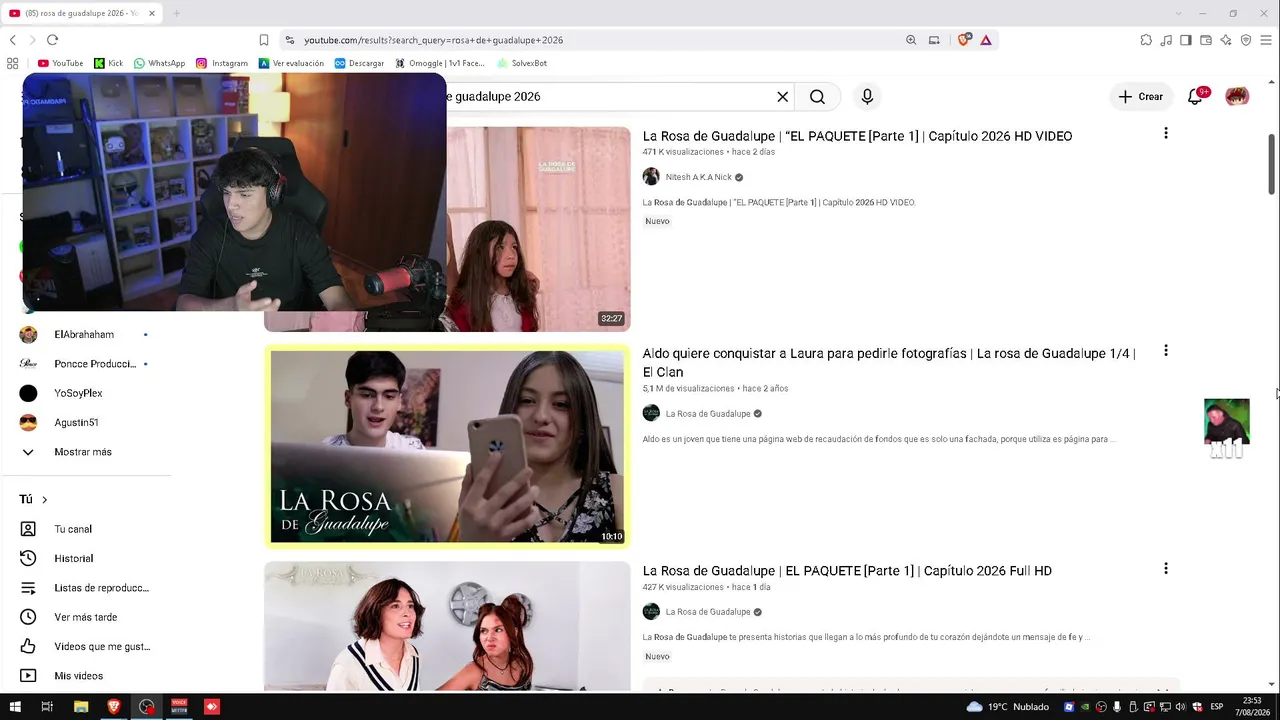Image resolution: width=1280 pixels, height=720 pixels.
Task: Open Videos que me gustan in sidebar
Action: (86, 647)
